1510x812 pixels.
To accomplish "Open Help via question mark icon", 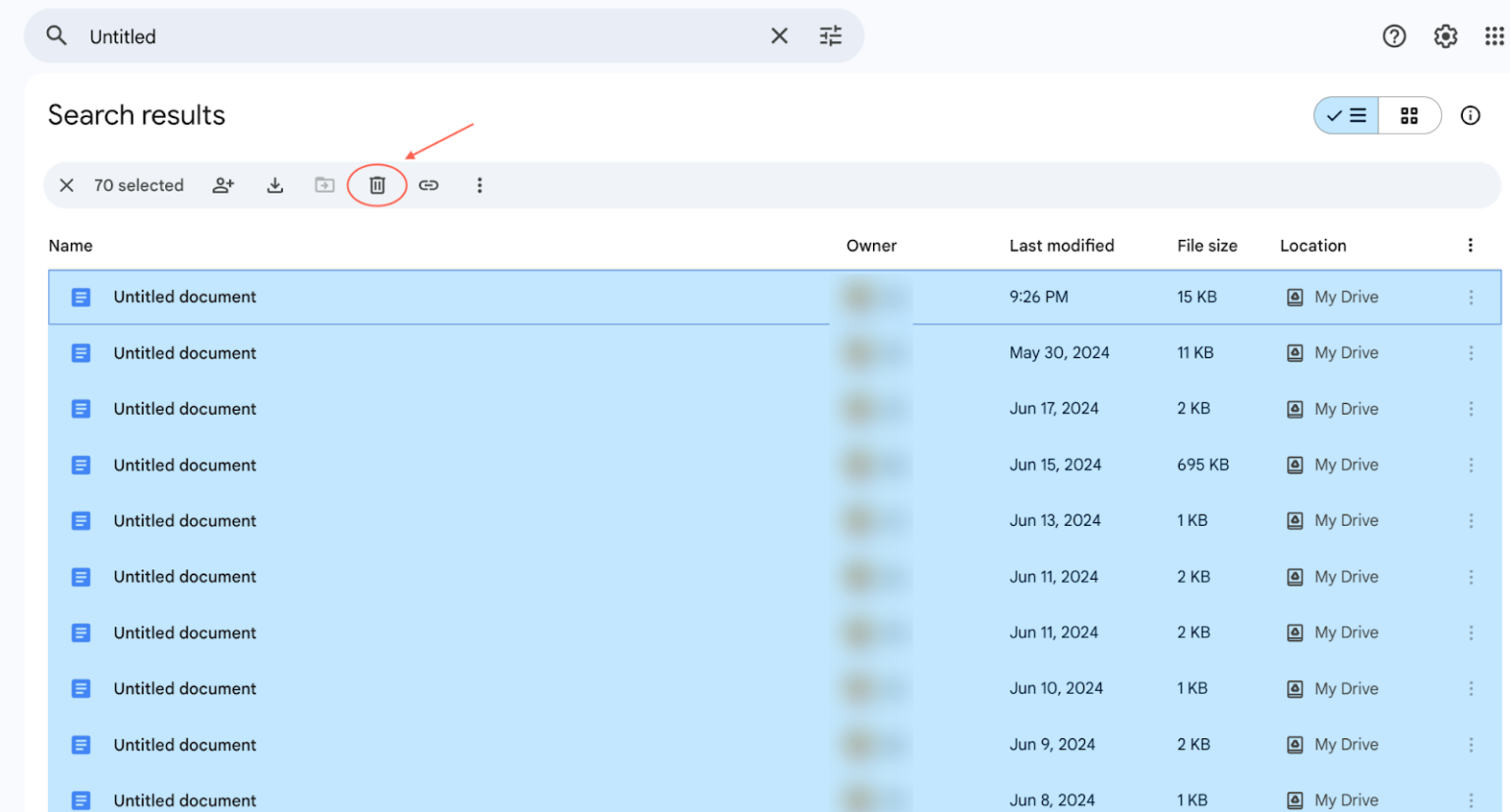I will [1394, 35].
